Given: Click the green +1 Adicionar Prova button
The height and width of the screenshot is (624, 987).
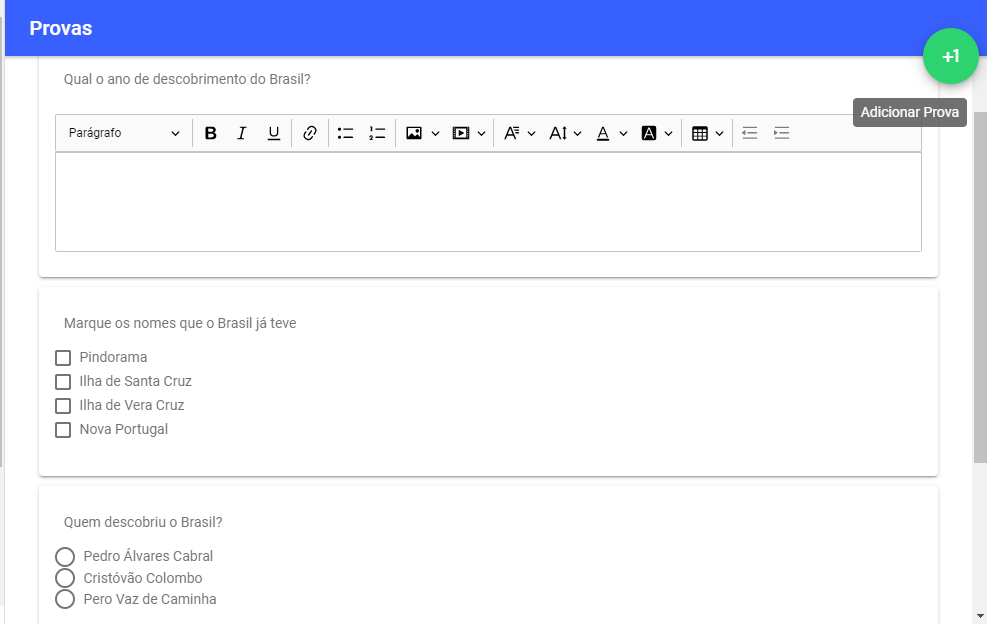Looking at the screenshot, I should [x=950, y=56].
